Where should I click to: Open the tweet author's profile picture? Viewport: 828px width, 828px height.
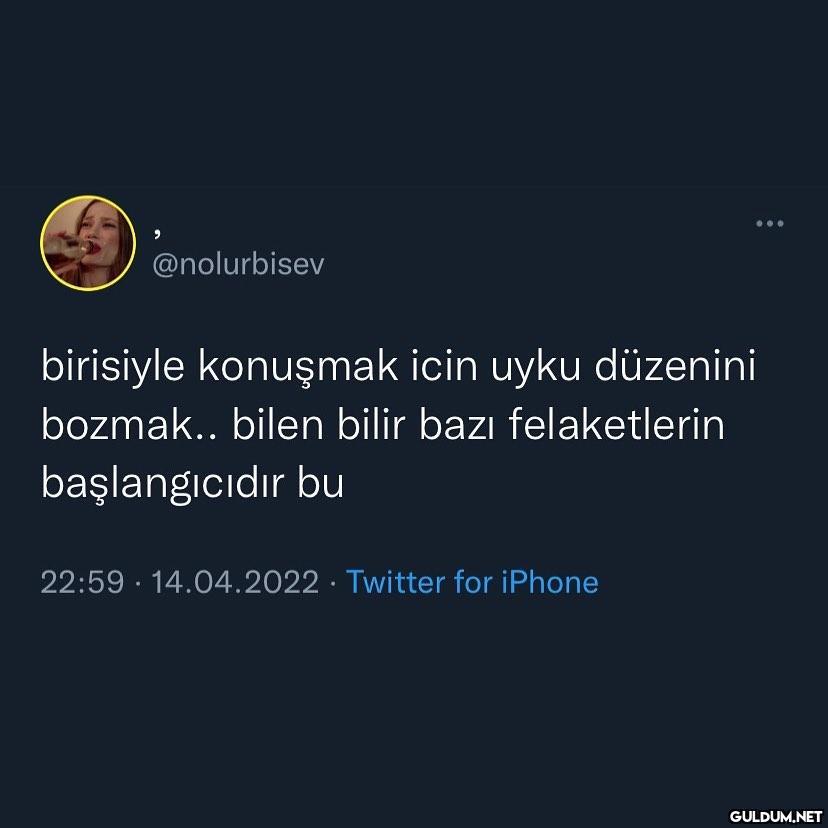click(x=88, y=243)
